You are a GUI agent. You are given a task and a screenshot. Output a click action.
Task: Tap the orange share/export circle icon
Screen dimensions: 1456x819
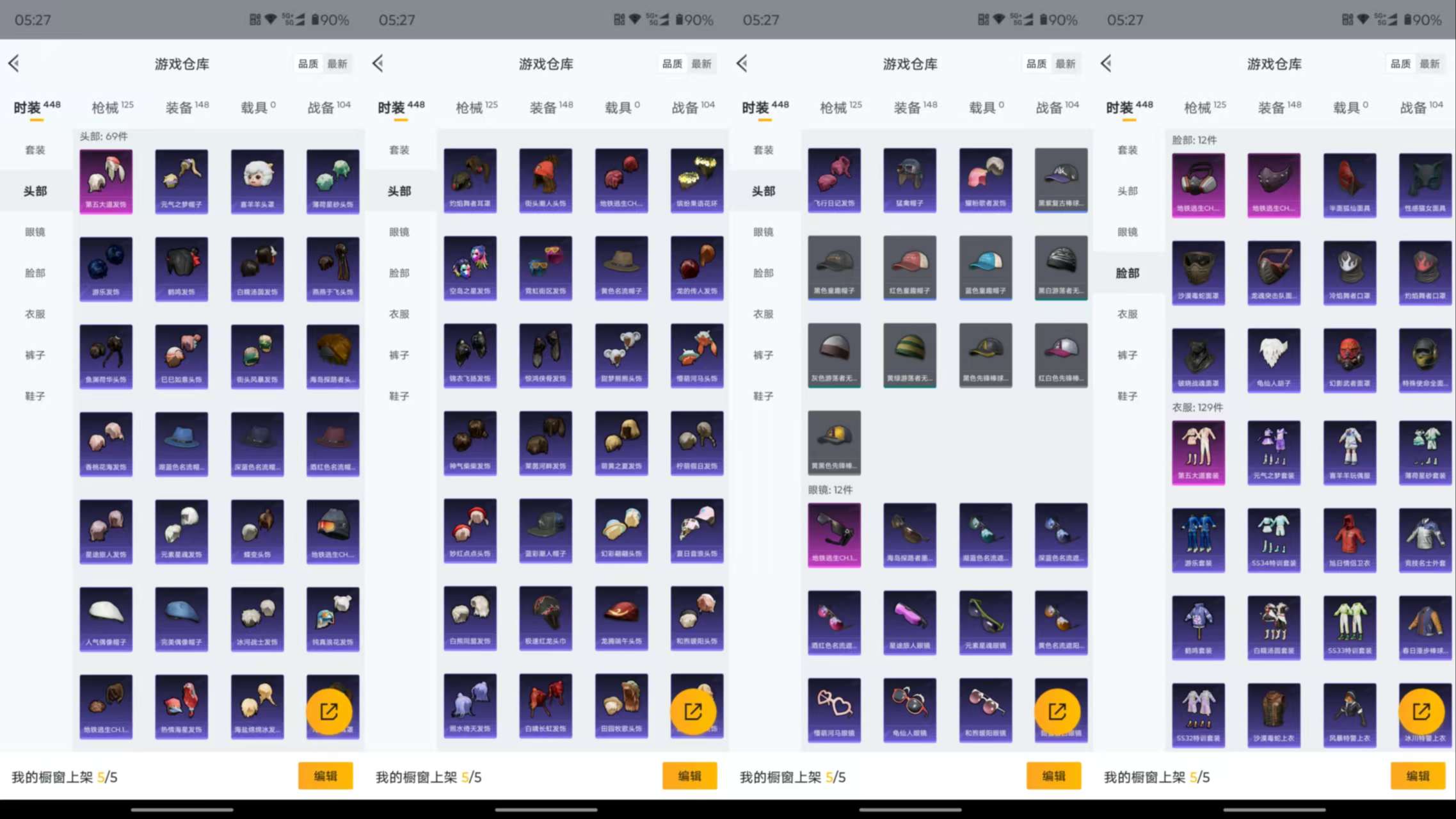328,711
